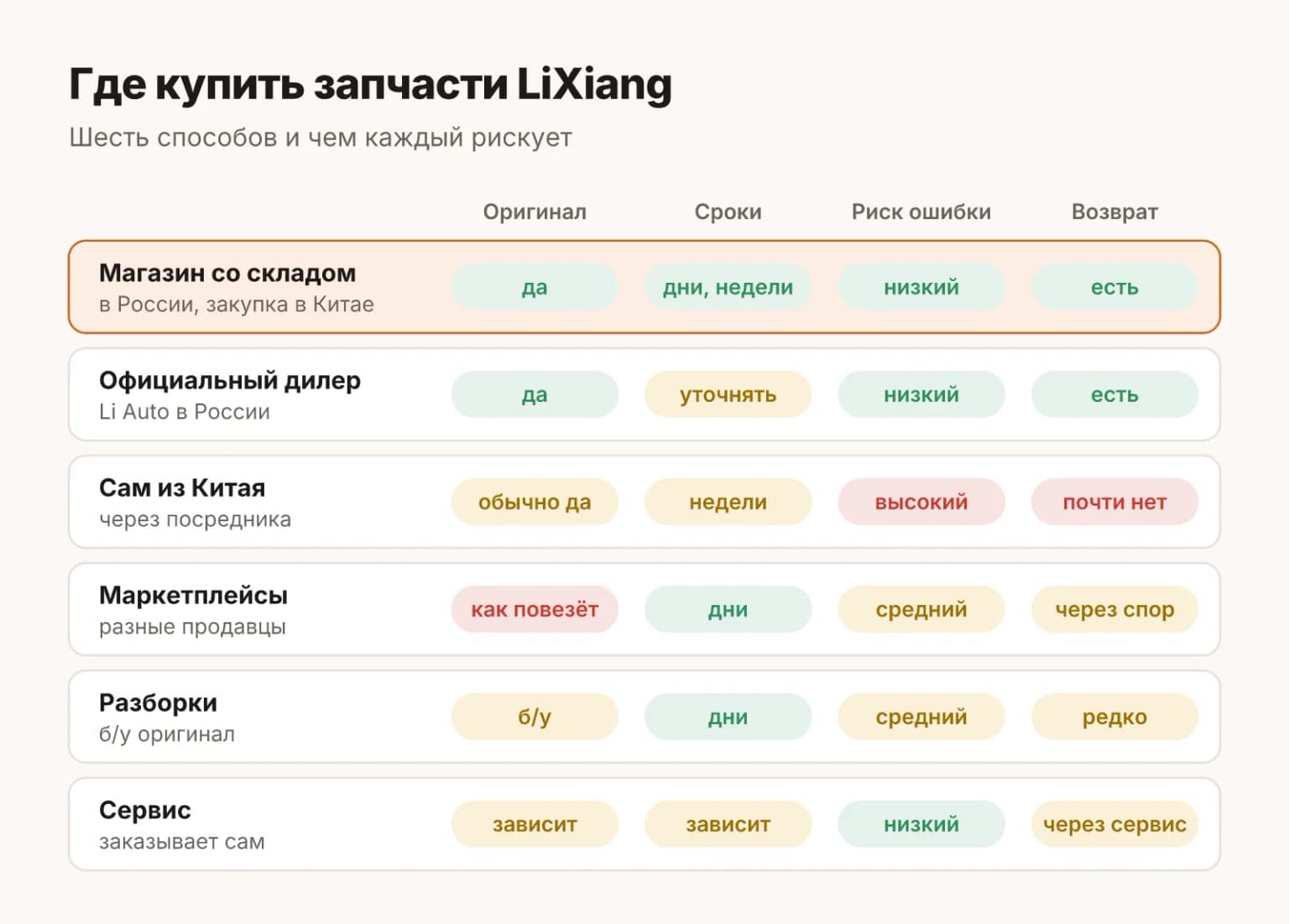This screenshot has height=924, width=1289.
Task: Click the 'обычно да' pill
Action: pos(535,502)
